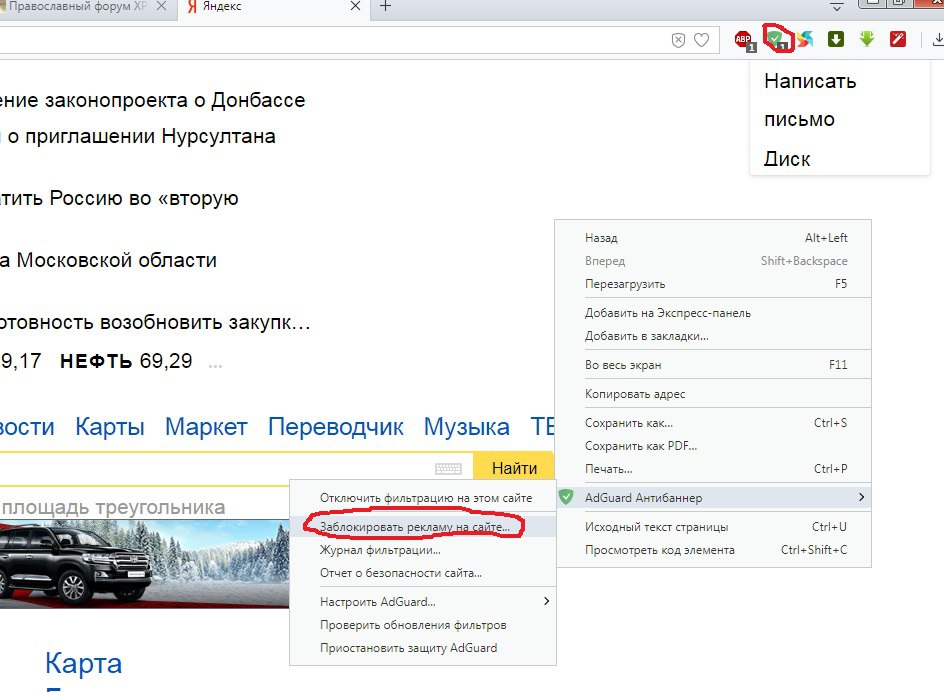Click the ellipsis after oil quote
Viewport: 944px width, 692px height.
tap(216, 365)
